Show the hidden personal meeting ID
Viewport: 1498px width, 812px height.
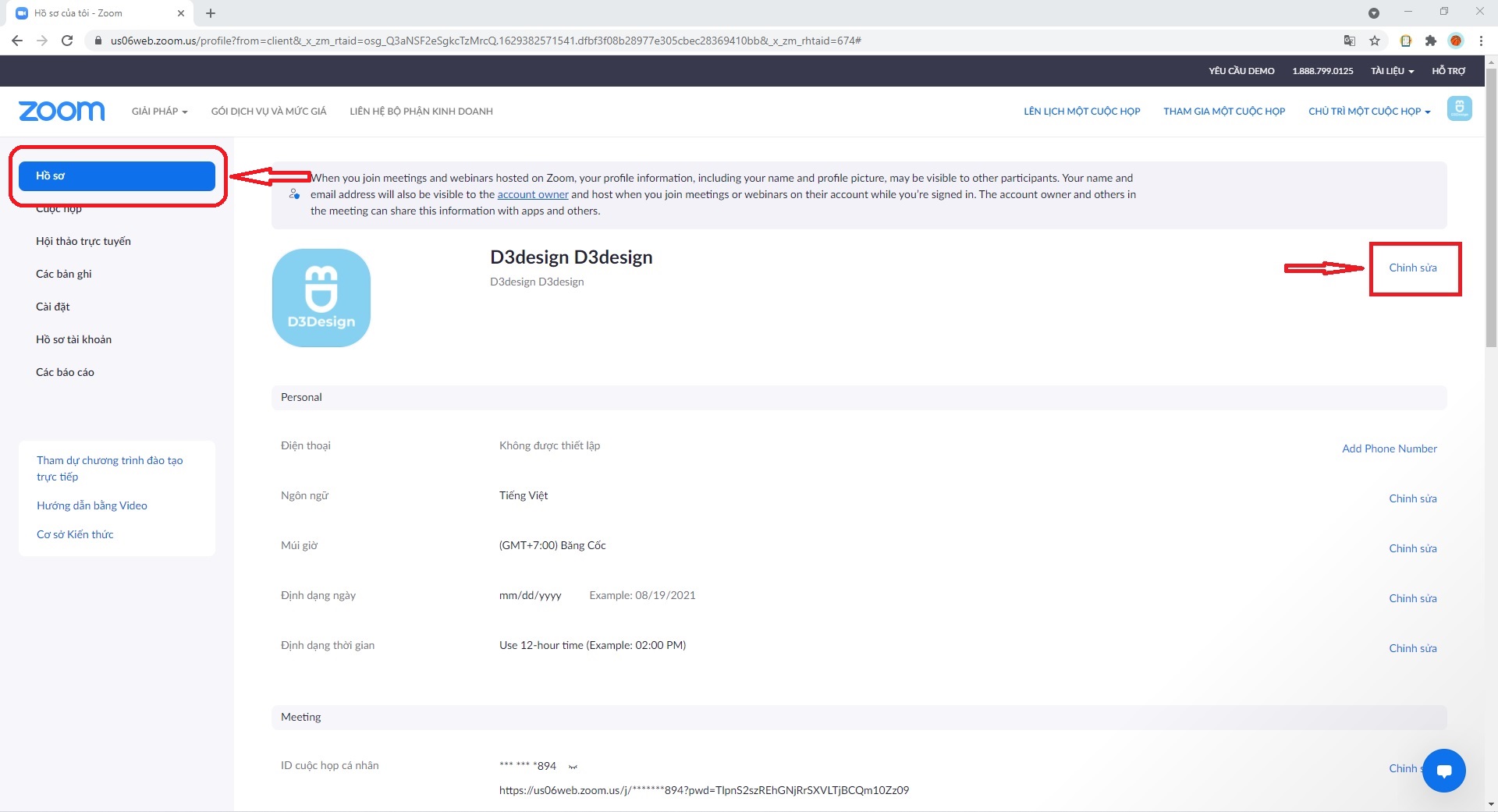click(x=573, y=767)
